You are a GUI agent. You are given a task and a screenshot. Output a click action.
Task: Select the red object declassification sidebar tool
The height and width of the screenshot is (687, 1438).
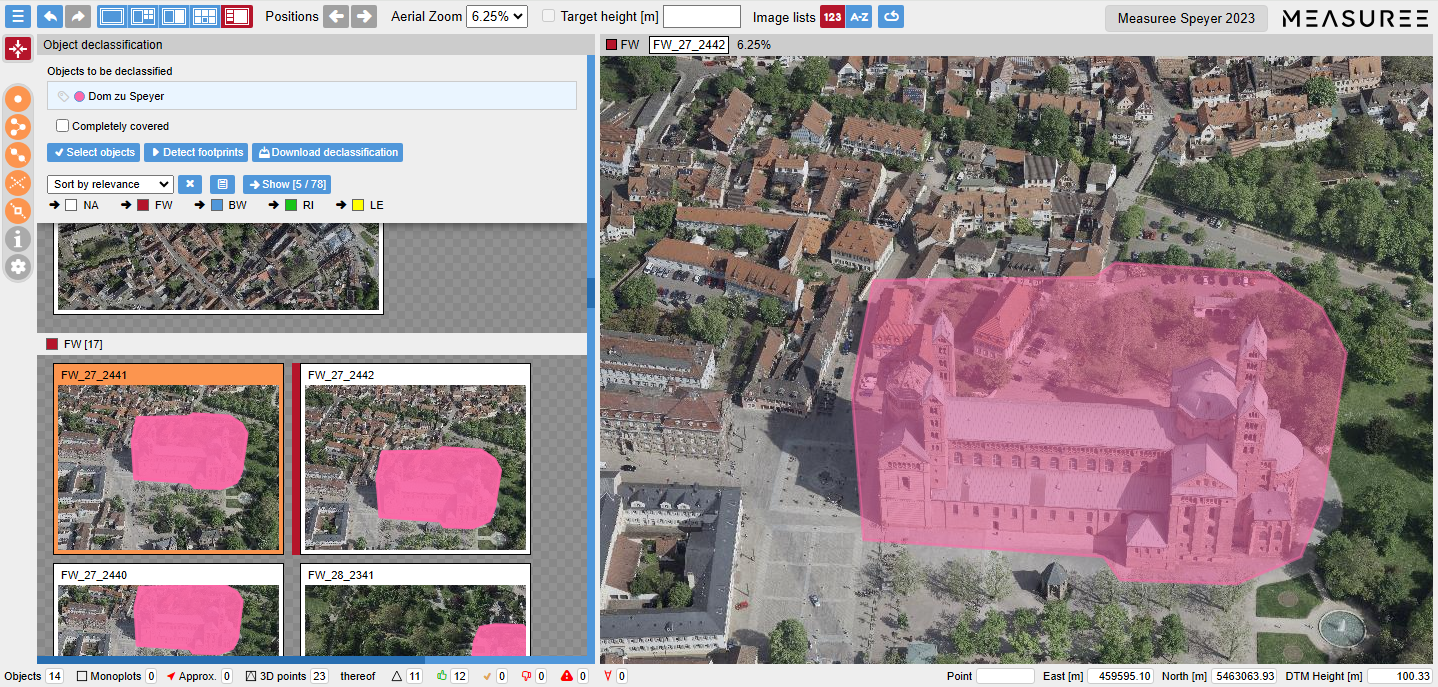17,47
